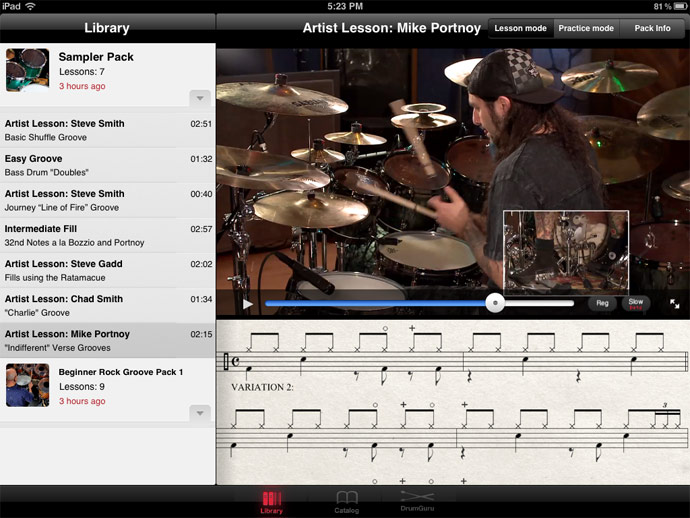Select Steve Gadd Ratamacue fills lesson
The height and width of the screenshot is (518, 690).
(x=108, y=270)
